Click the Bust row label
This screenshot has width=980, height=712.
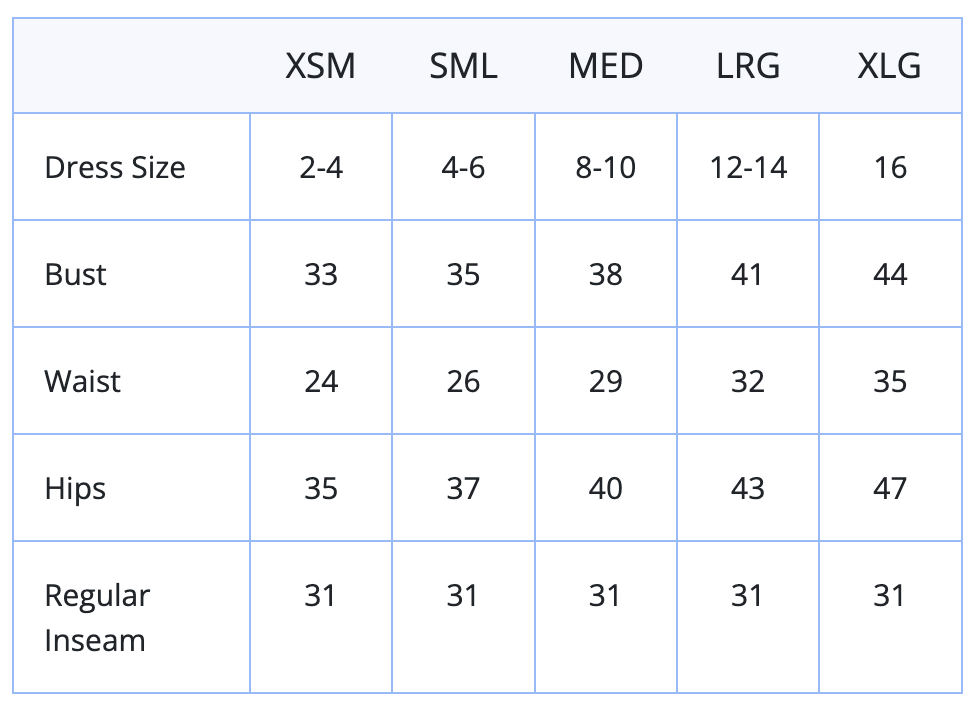click(76, 274)
